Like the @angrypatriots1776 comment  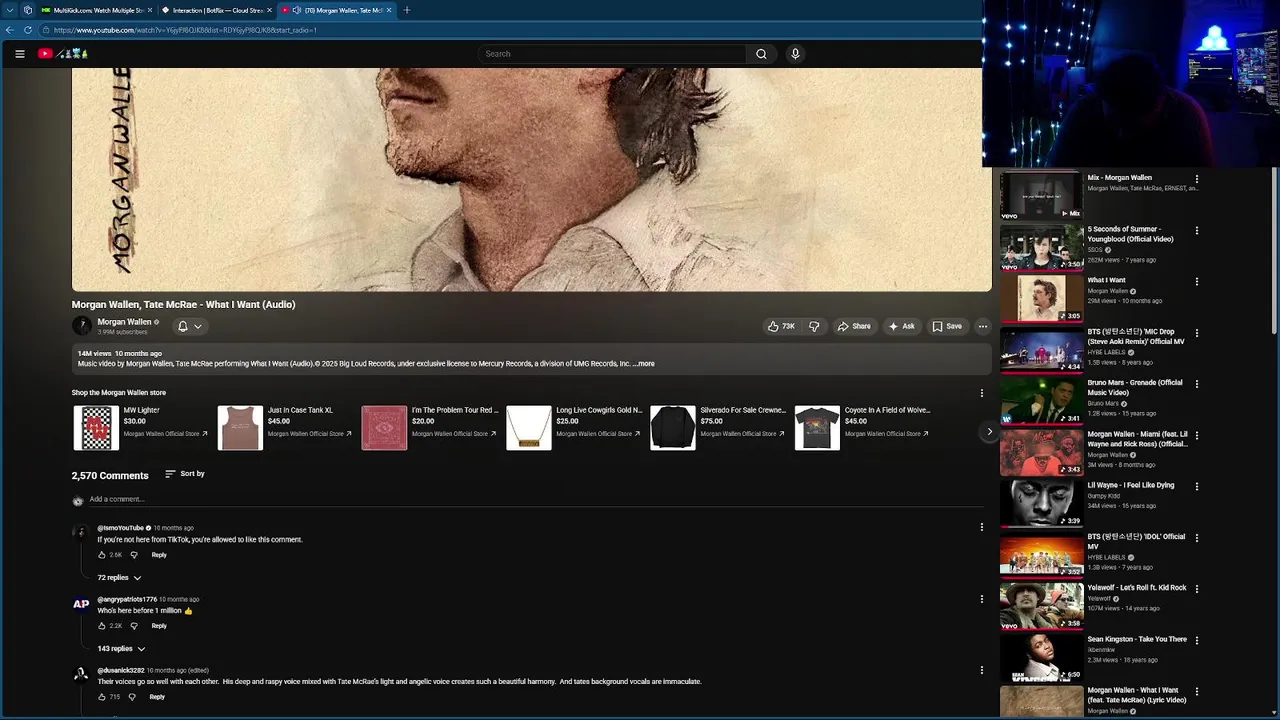coord(102,626)
